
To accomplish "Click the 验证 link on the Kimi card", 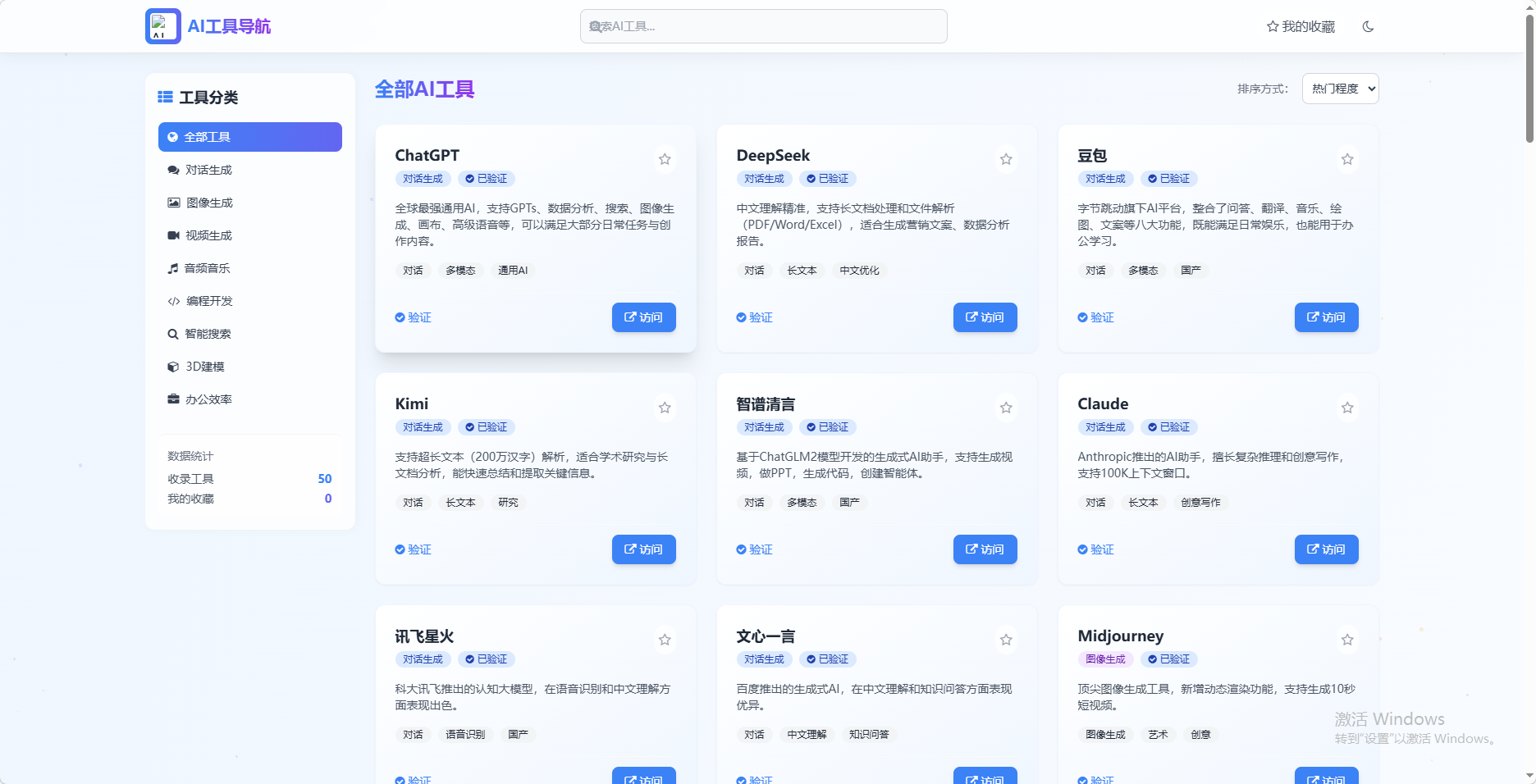I will [414, 549].
